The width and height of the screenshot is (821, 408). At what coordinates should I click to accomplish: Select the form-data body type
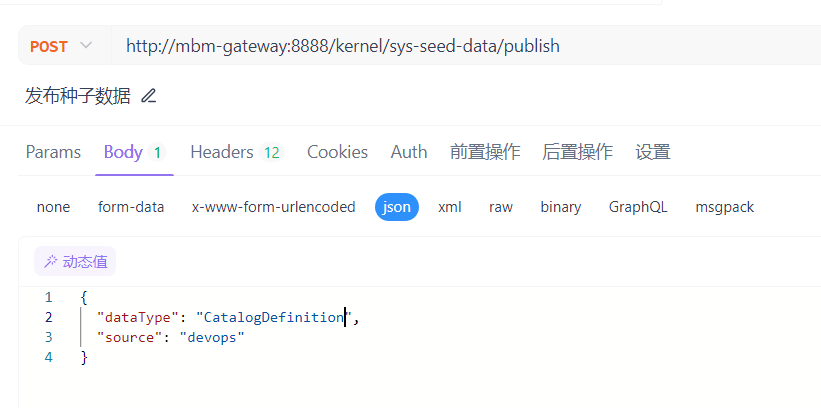pyautogui.click(x=131, y=207)
